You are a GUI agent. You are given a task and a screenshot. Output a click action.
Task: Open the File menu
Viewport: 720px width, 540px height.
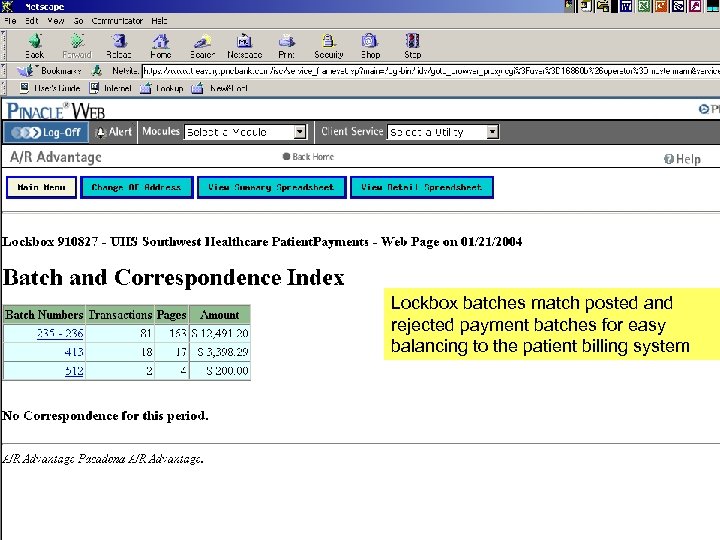tap(10, 21)
